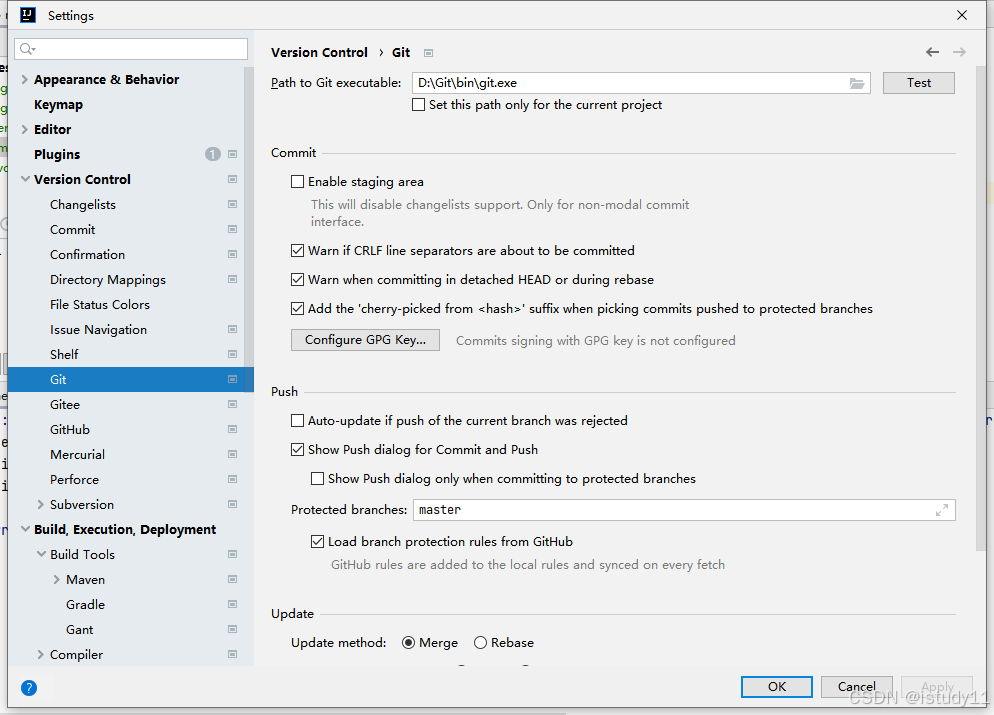Open the help question mark icon
This screenshot has width=994, height=715.
pos(29,688)
